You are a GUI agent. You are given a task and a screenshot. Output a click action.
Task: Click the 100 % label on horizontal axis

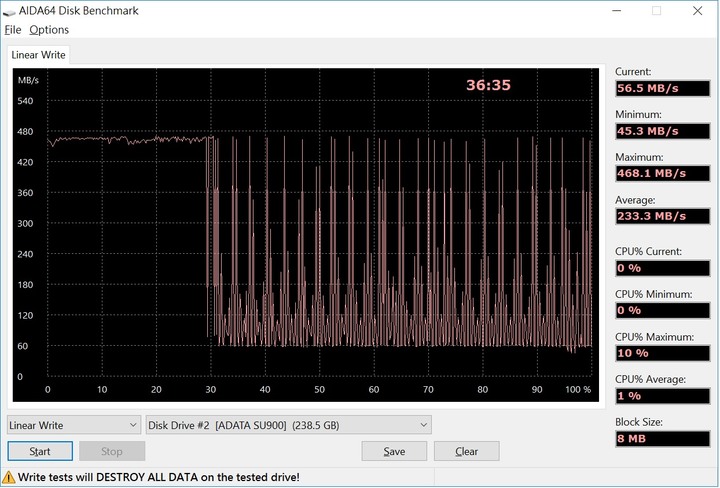[x=578, y=390]
